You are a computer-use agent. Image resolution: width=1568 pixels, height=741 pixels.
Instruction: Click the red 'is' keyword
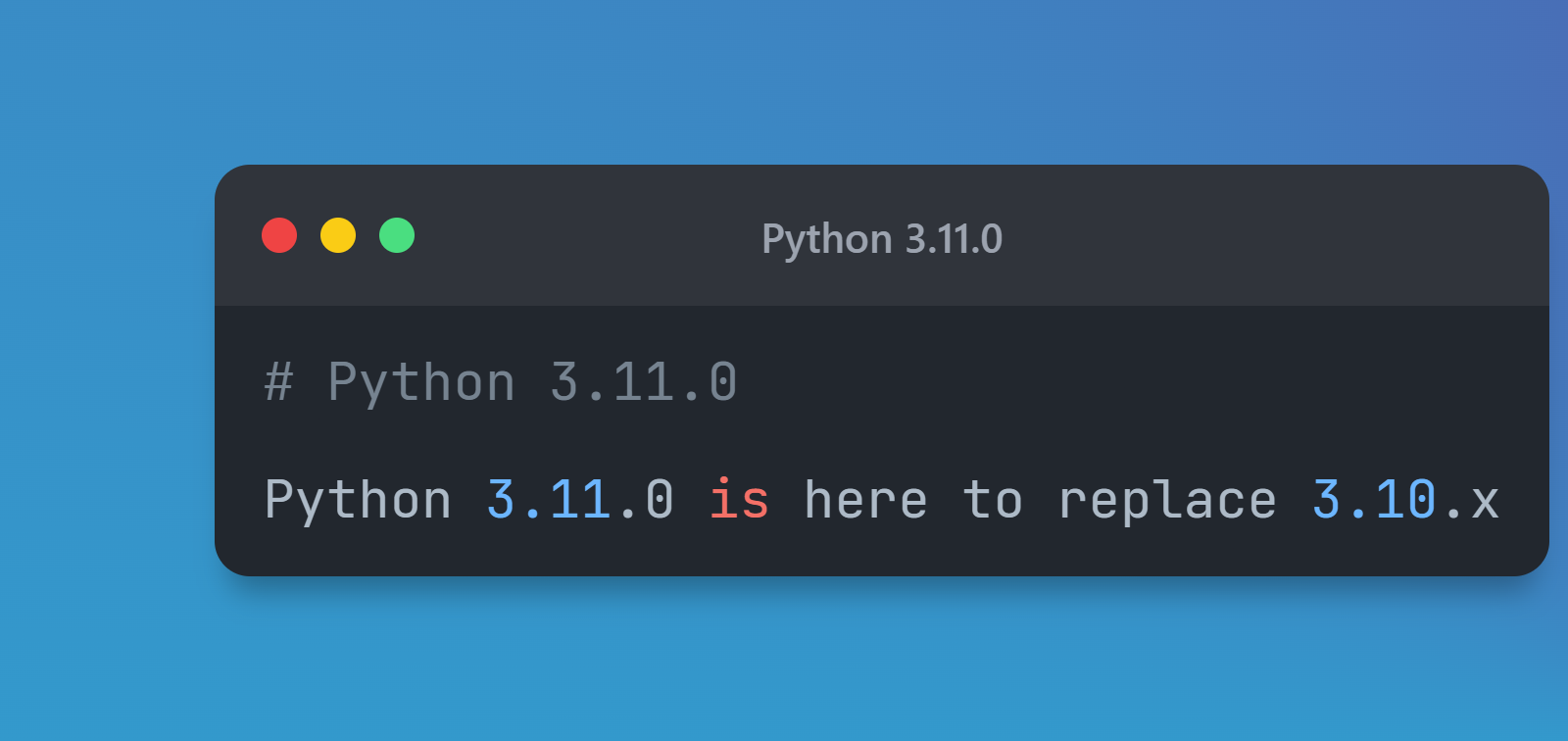[739, 501]
